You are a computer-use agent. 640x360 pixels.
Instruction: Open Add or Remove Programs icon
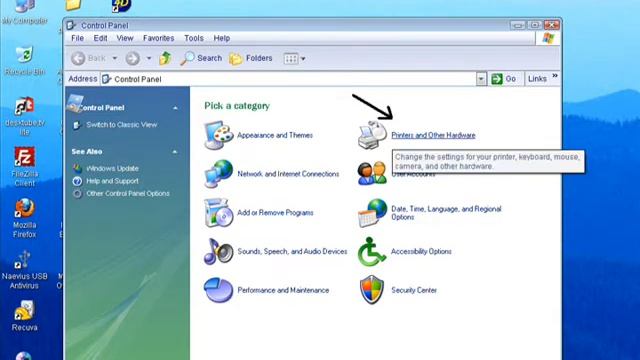(218, 213)
